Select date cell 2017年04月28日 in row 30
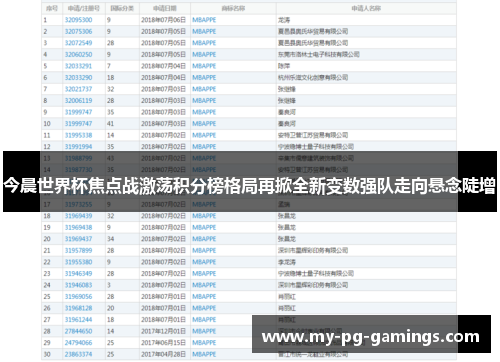This screenshot has width=500, height=362. point(163,354)
